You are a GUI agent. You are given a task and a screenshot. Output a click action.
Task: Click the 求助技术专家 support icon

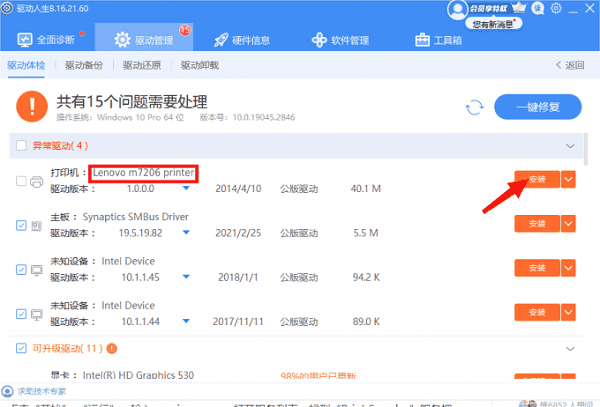[8, 391]
